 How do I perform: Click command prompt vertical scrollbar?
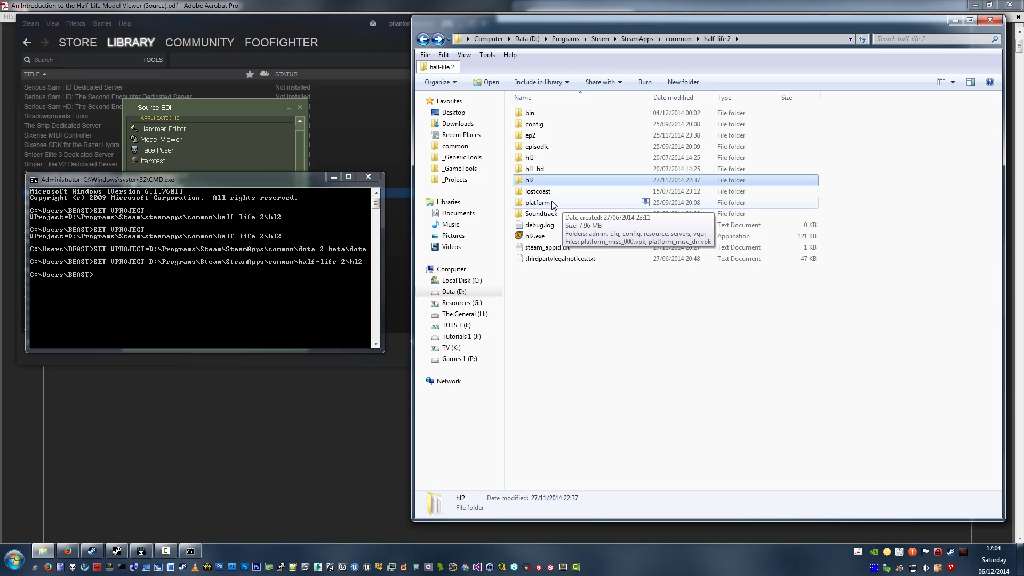tap(376, 270)
